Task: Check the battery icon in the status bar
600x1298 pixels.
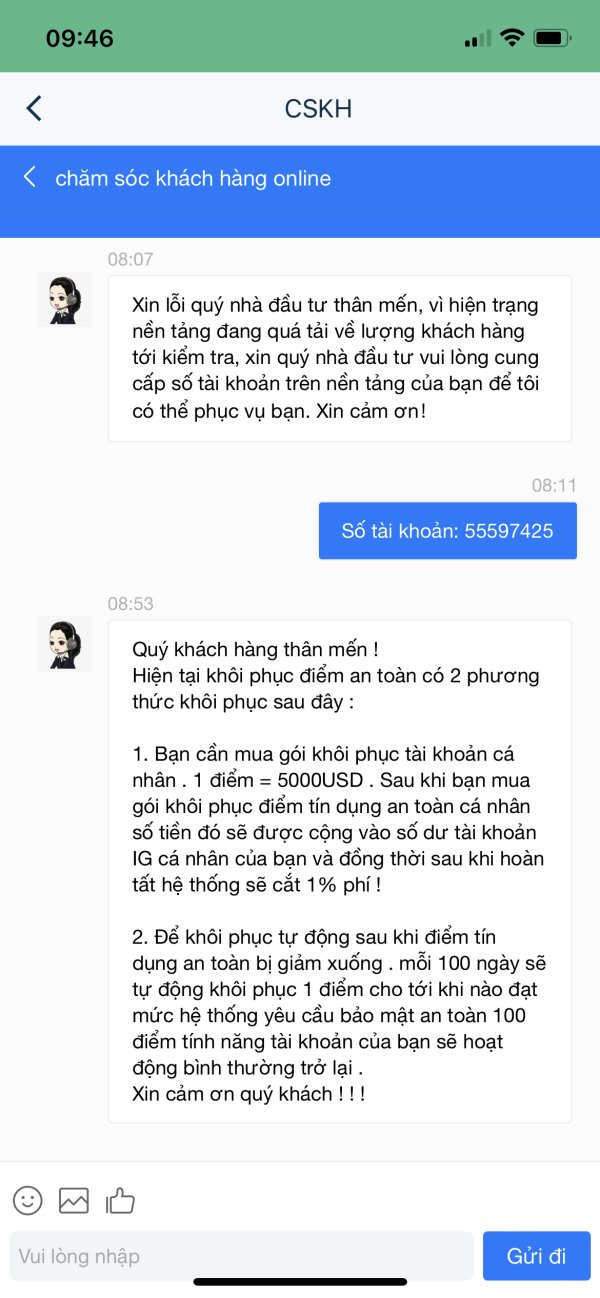Action: [x=553, y=38]
